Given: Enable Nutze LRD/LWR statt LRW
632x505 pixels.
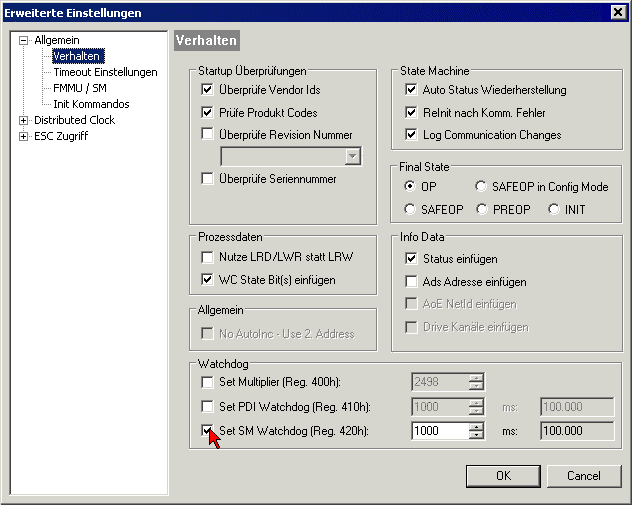Looking at the screenshot, I should (x=208, y=257).
